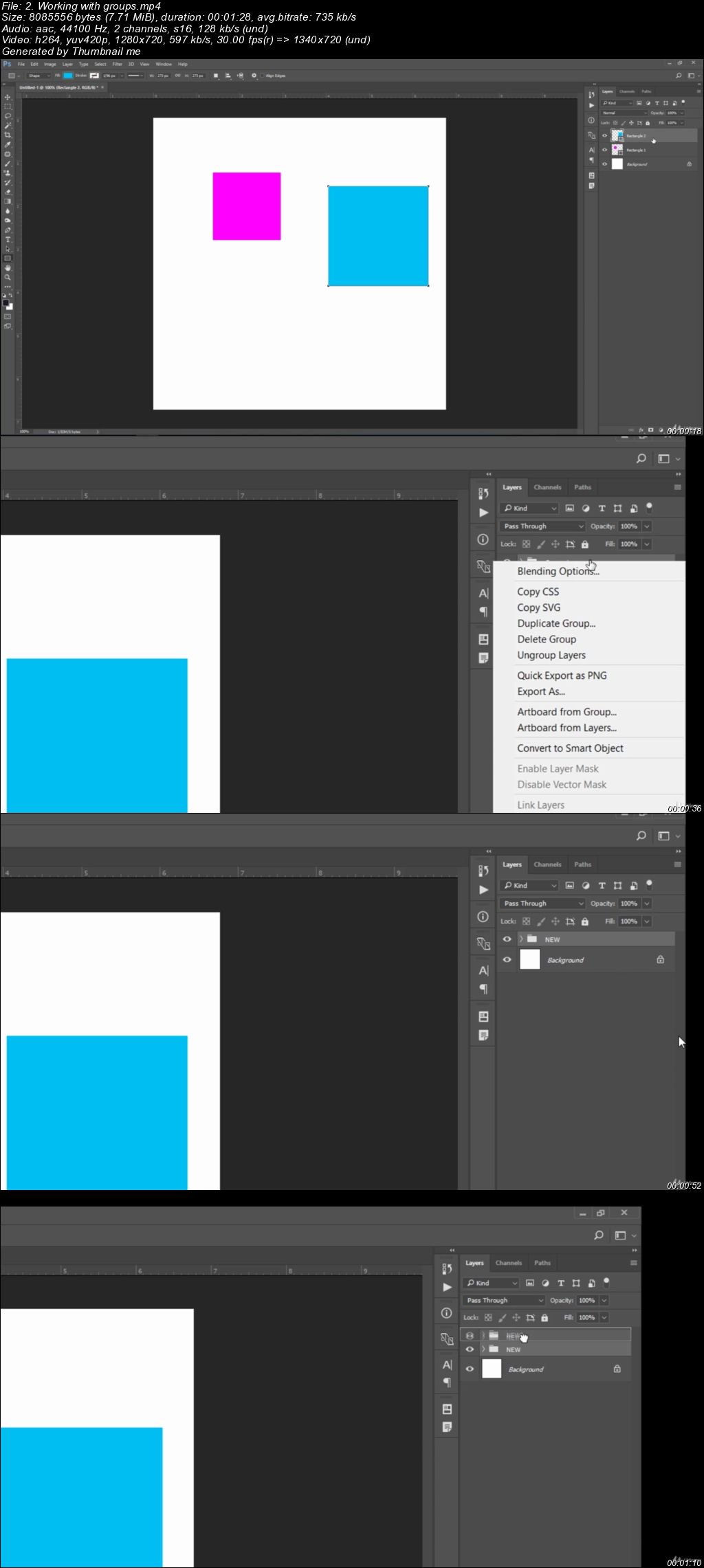This screenshot has height=1568, width=704.
Task: Click the type layer filter in 00:00:52 frame
Action: (602, 886)
